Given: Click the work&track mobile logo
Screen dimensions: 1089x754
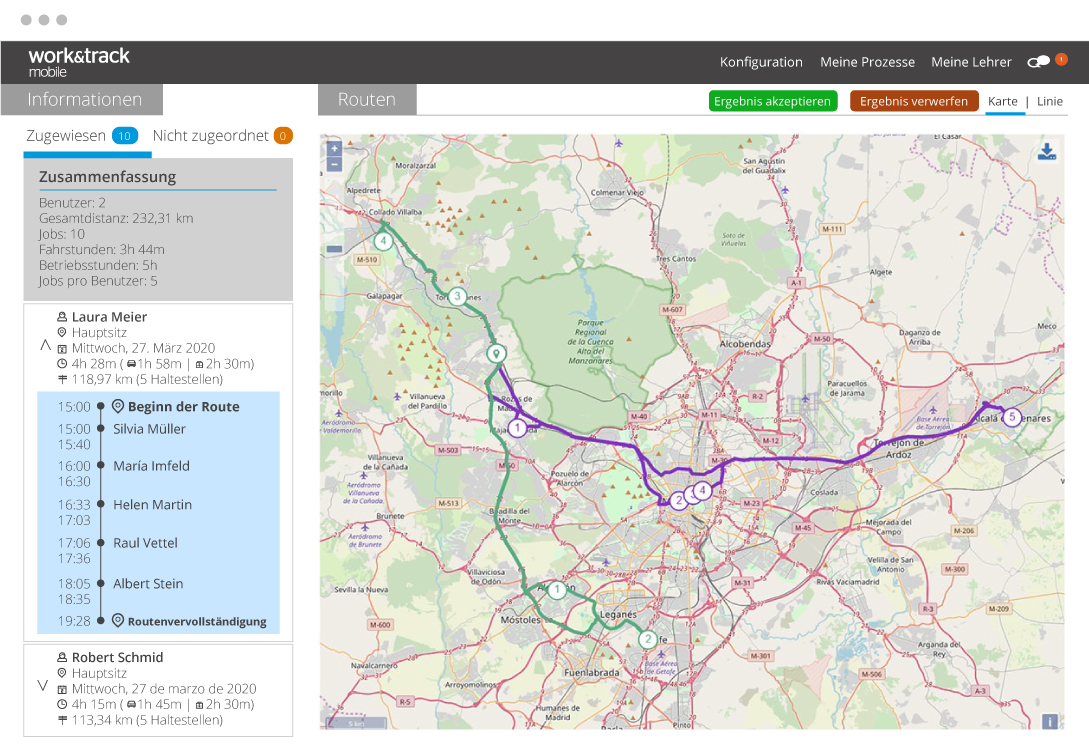Looking at the screenshot, I should [78, 62].
